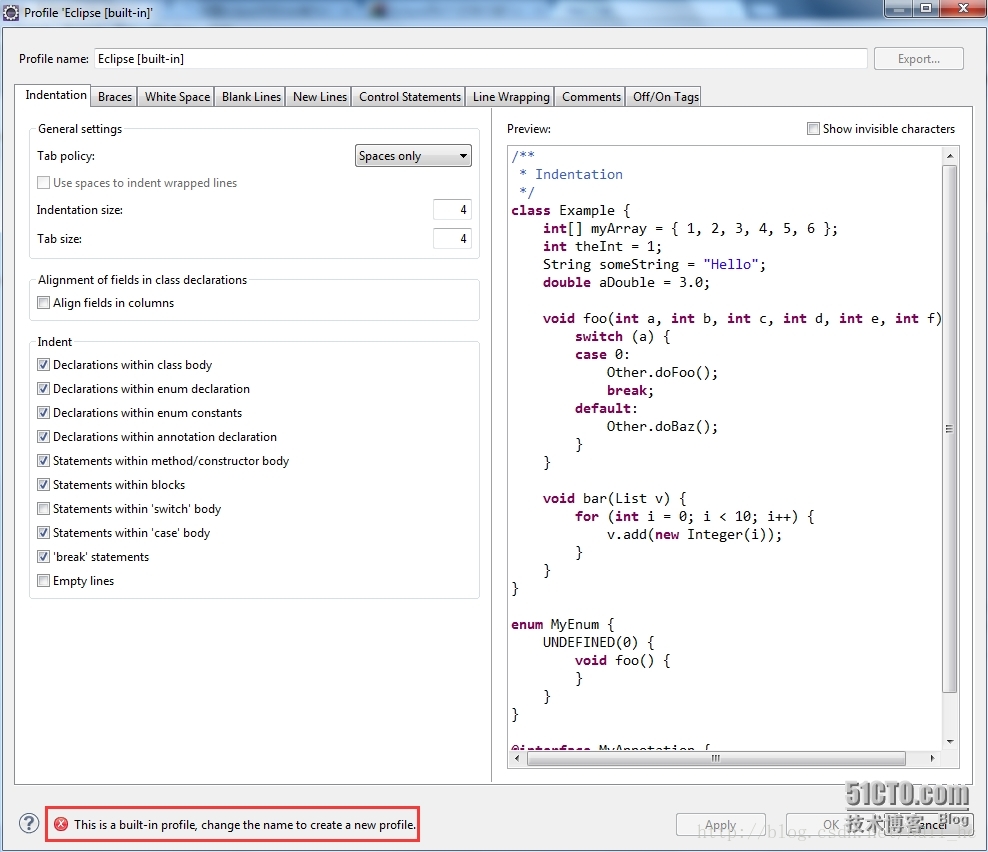The width and height of the screenshot is (988, 852).
Task: Click the preview scroll left arrow
Action: click(517, 758)
